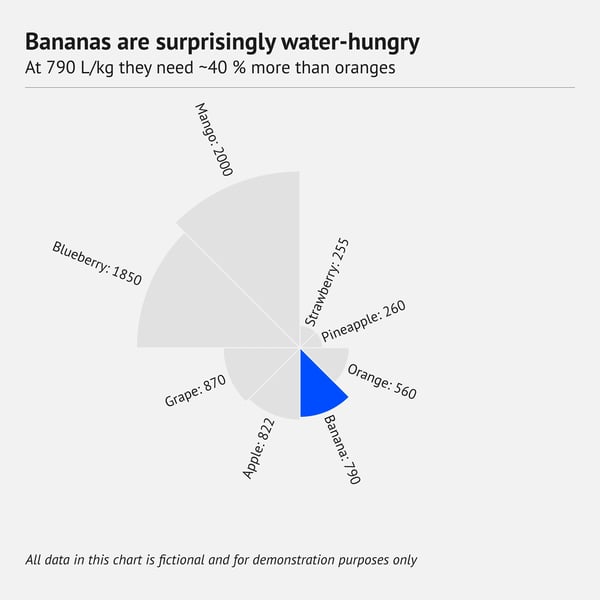Click the "Banana: 790" label

(x=342, y=451)
